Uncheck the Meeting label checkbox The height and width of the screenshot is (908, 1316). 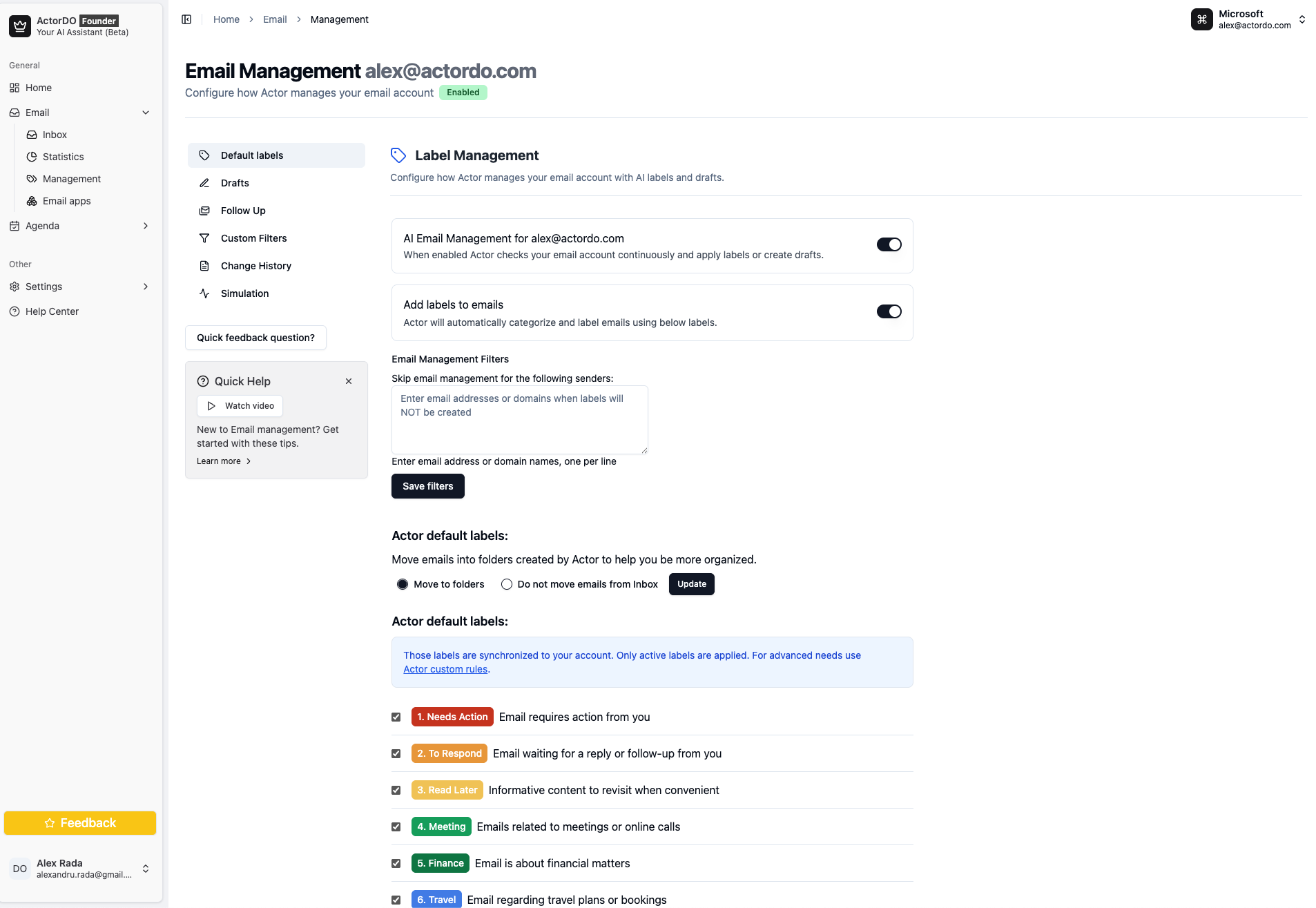pos(396,827)
